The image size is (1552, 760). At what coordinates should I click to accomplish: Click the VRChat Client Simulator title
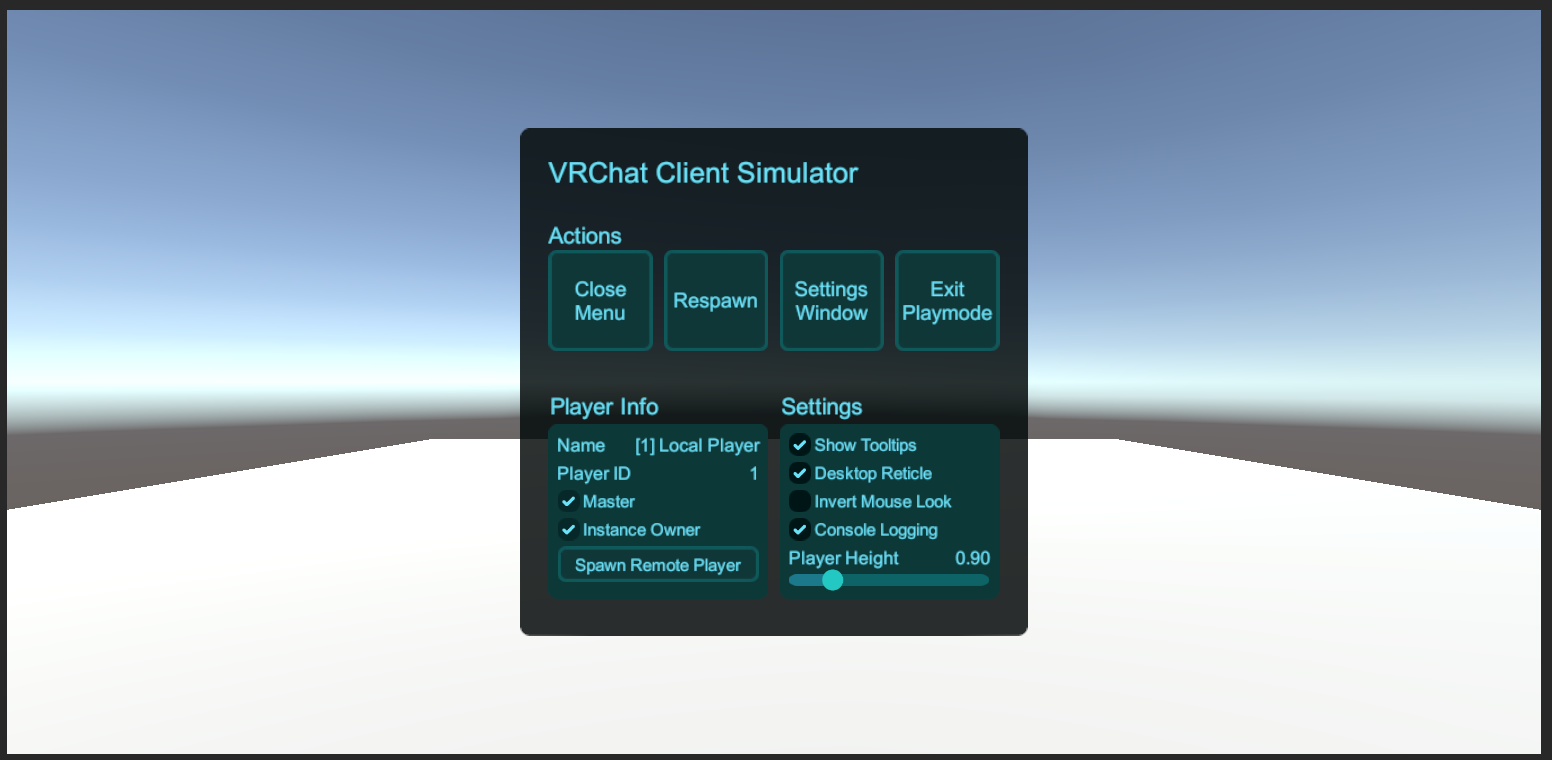point(703,173)
